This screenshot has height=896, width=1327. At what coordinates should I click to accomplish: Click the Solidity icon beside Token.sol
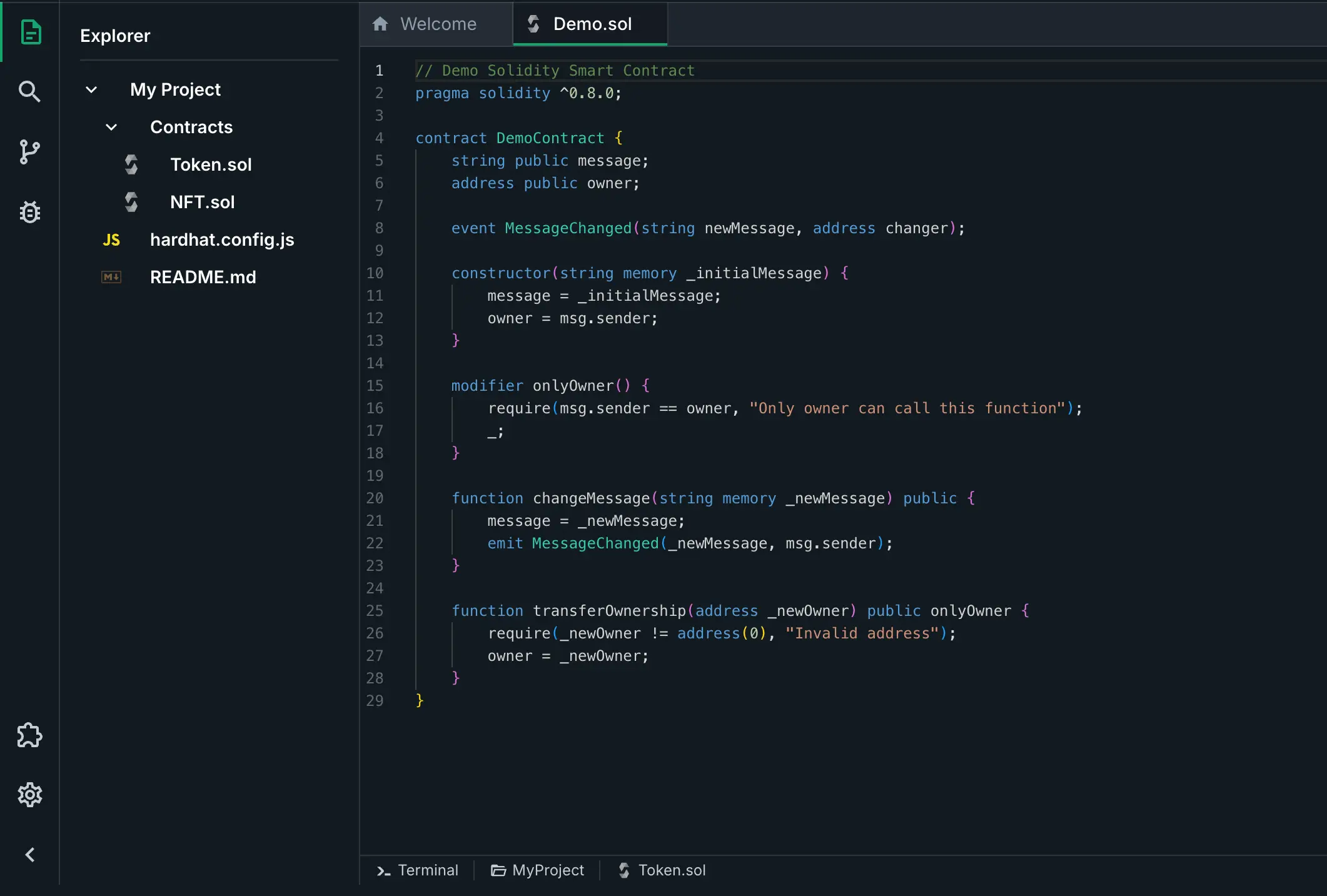click(131, 164)
